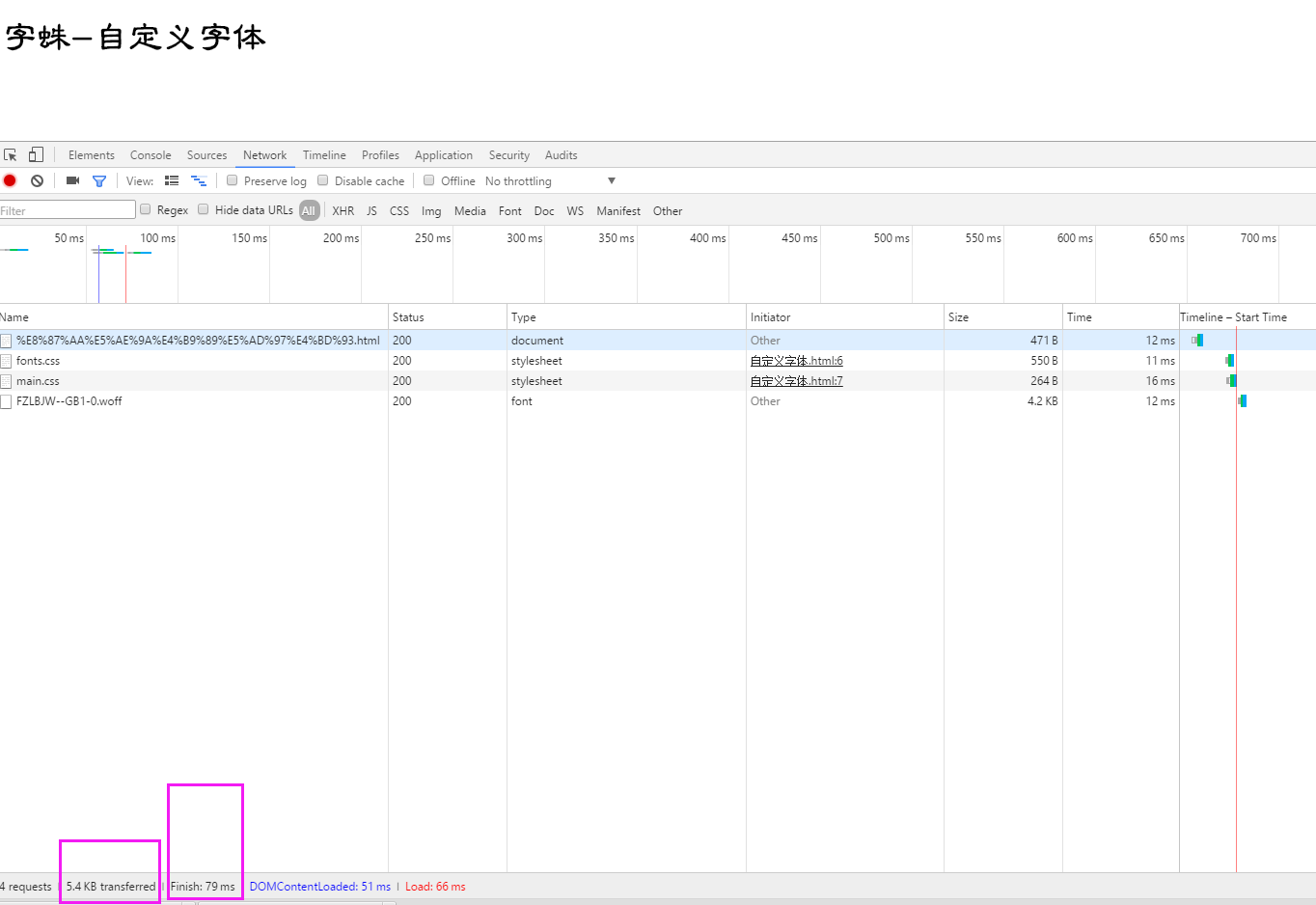Check Hide data URLs option
Image resolution: width=1316 pixels, height=905 pixels.
tap(204, 209)
